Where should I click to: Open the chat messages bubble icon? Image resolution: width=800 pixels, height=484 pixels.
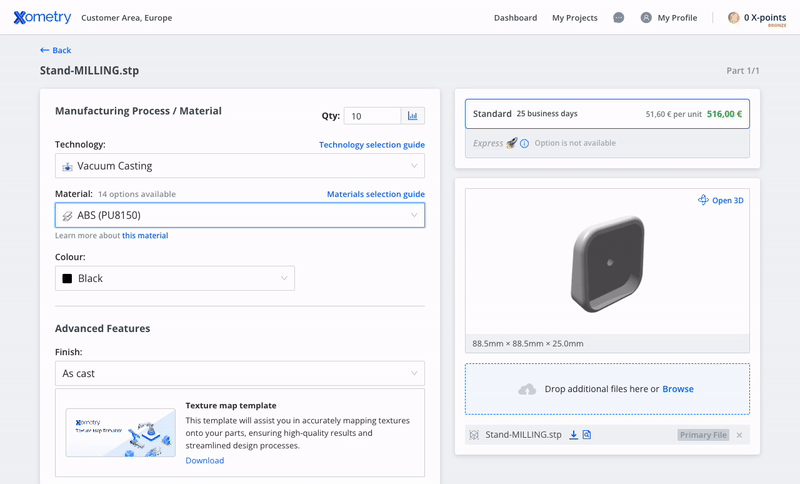click(619, 18)
